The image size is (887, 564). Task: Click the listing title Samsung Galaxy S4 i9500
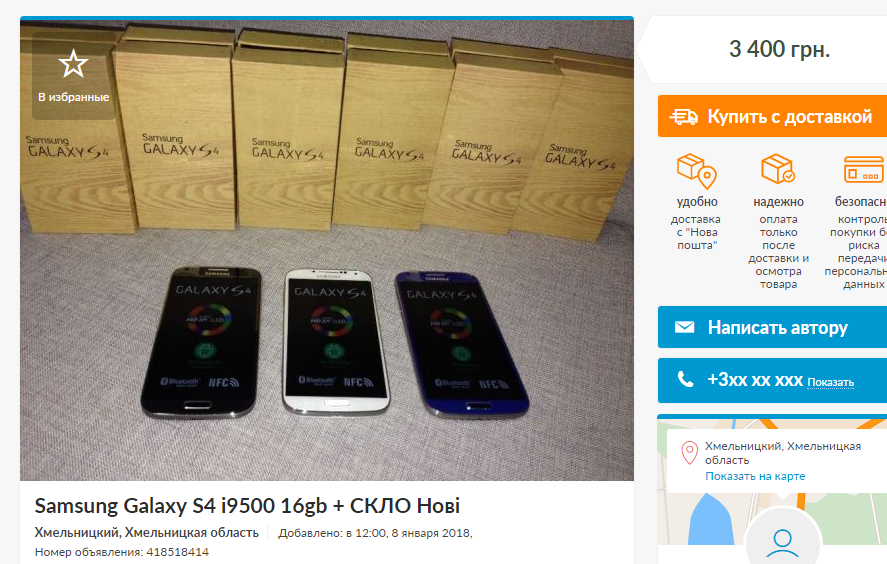[247, 505]
